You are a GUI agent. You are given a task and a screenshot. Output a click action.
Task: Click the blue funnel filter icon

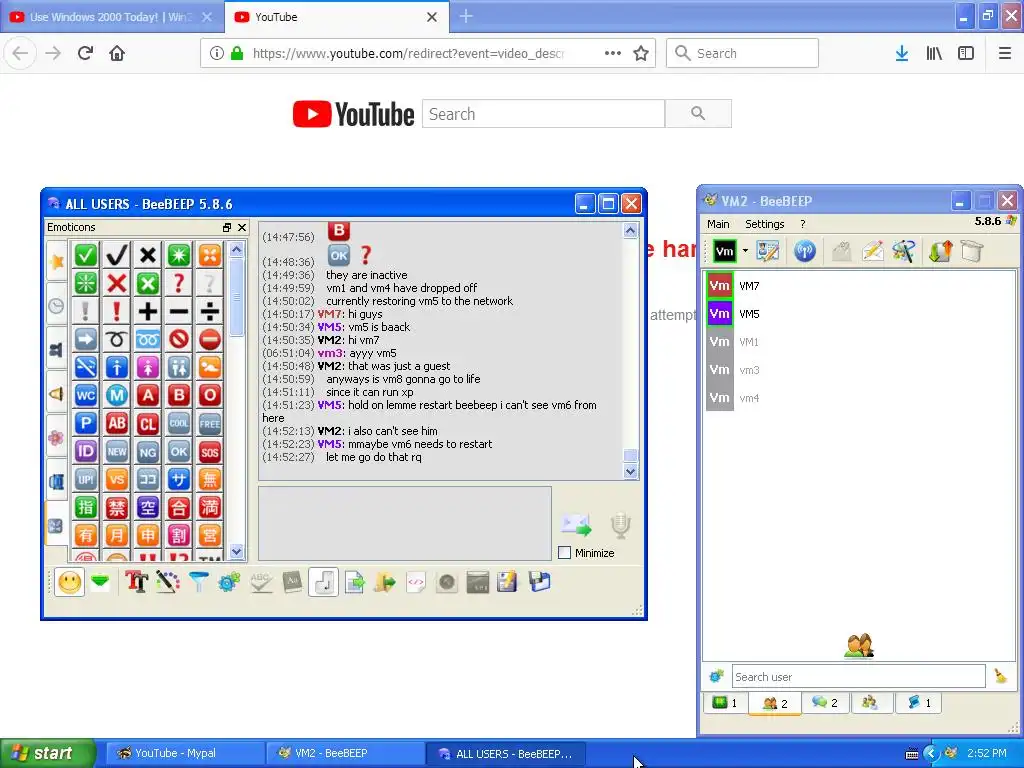point(198,582)
